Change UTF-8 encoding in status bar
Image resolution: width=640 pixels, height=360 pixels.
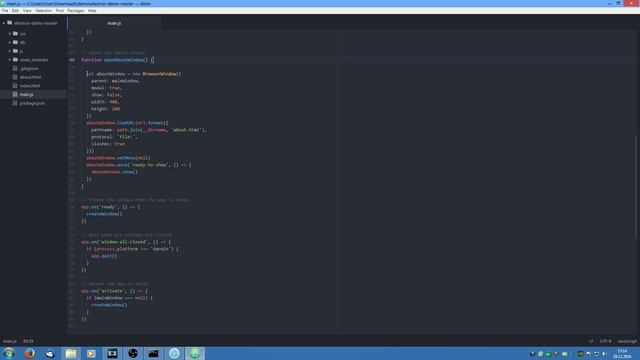click(x=605, y=341)
